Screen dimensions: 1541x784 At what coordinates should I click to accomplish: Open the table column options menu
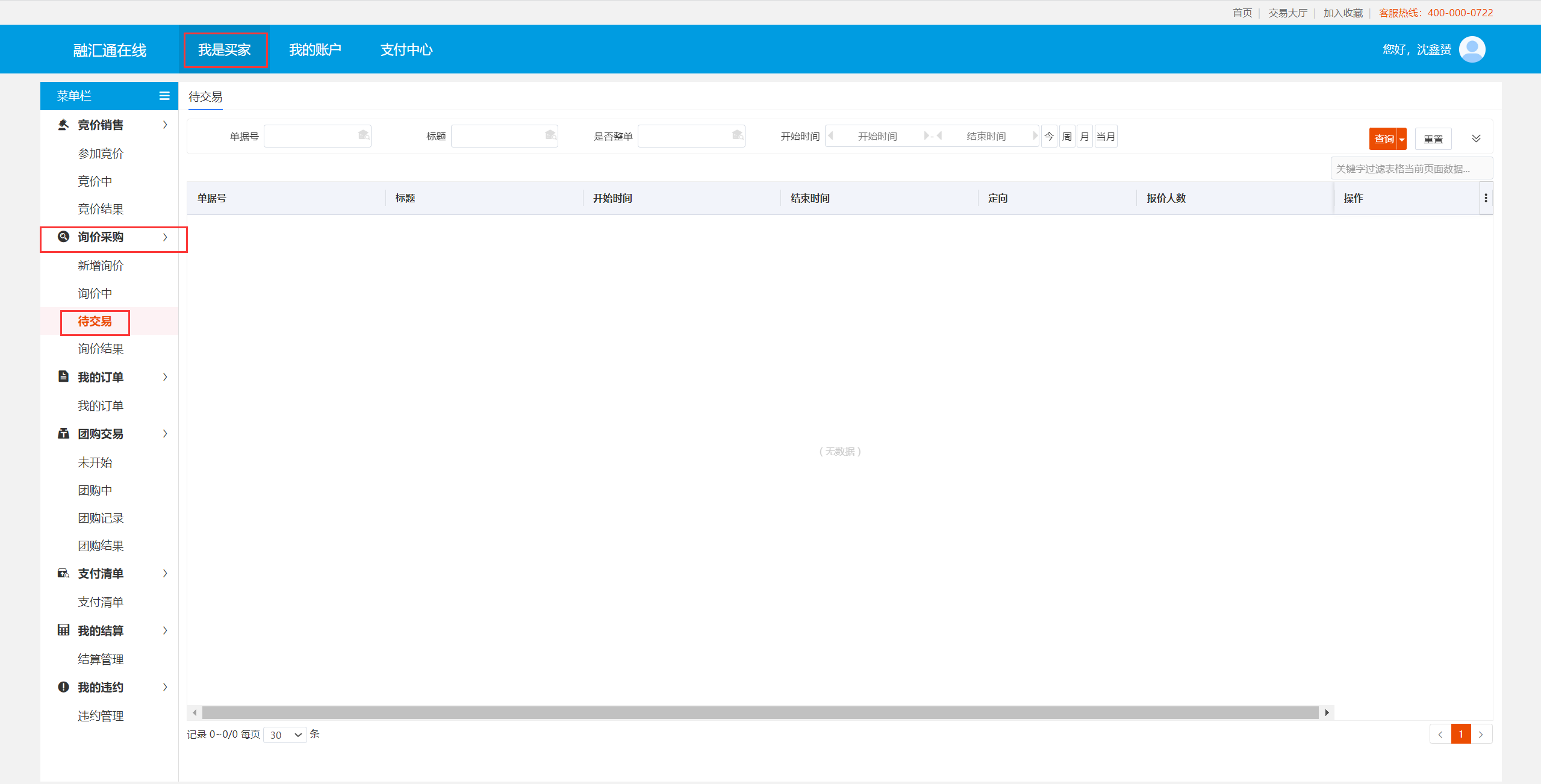point(1486,198)
